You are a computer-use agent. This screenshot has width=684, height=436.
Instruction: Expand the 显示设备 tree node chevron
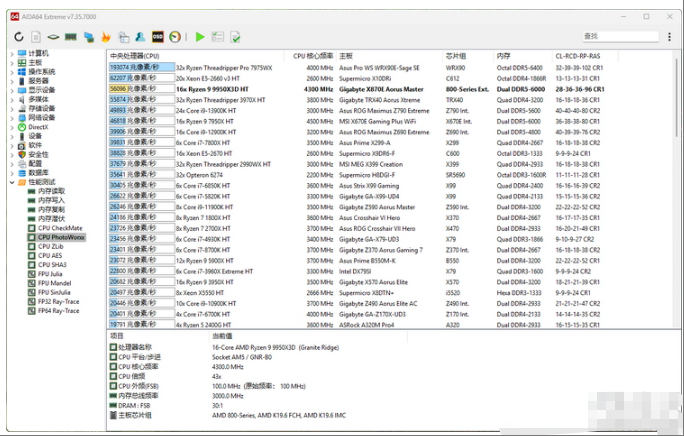[x=12, y=90]
